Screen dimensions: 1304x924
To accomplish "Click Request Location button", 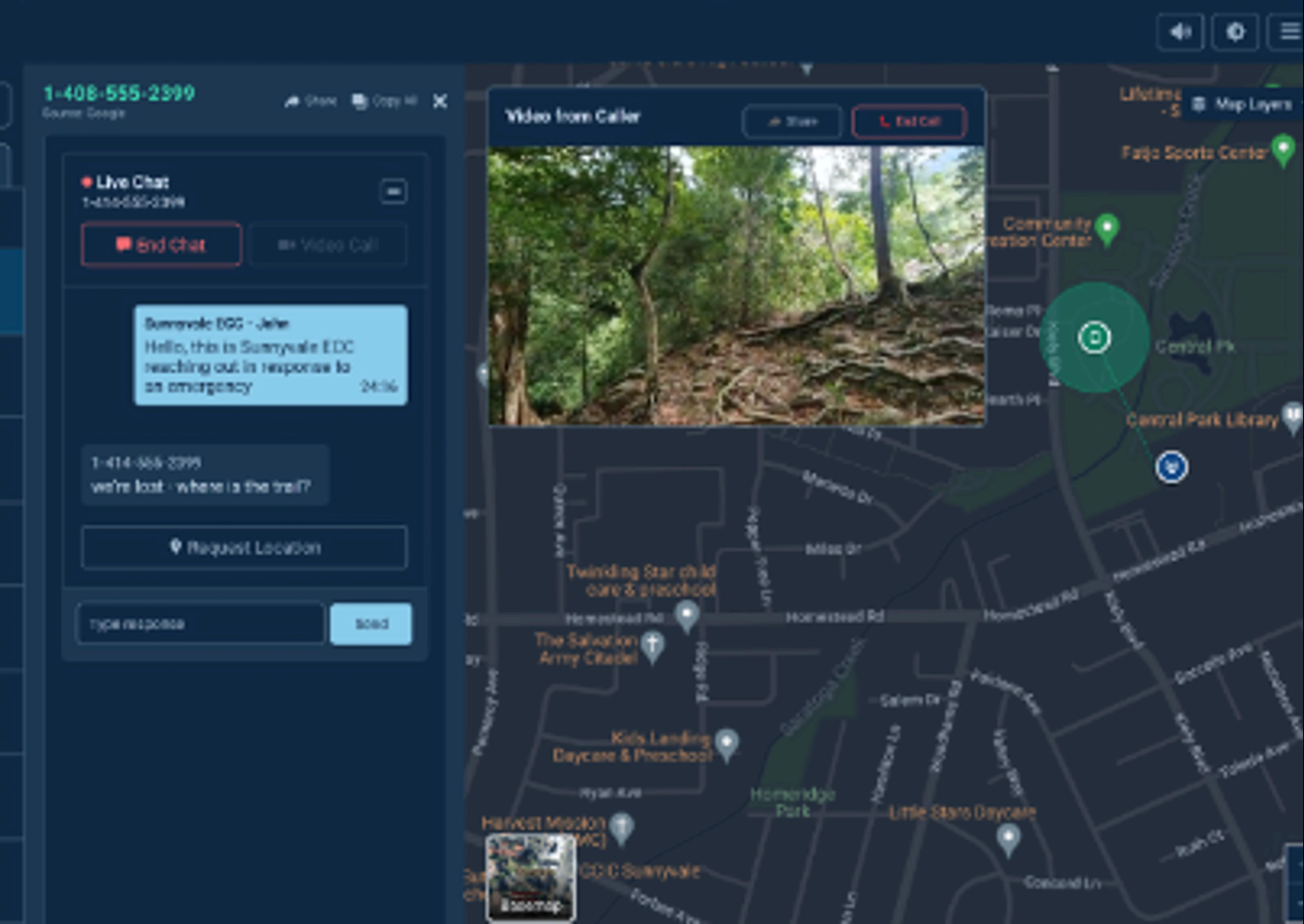I will [x=244, y=547].
